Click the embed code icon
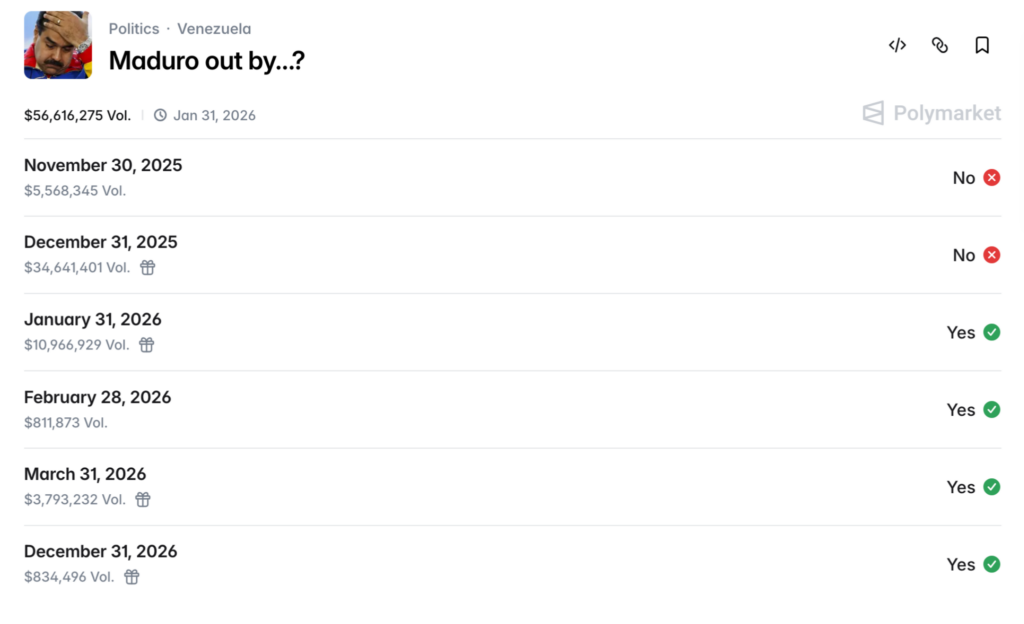 tap(897, 45)
